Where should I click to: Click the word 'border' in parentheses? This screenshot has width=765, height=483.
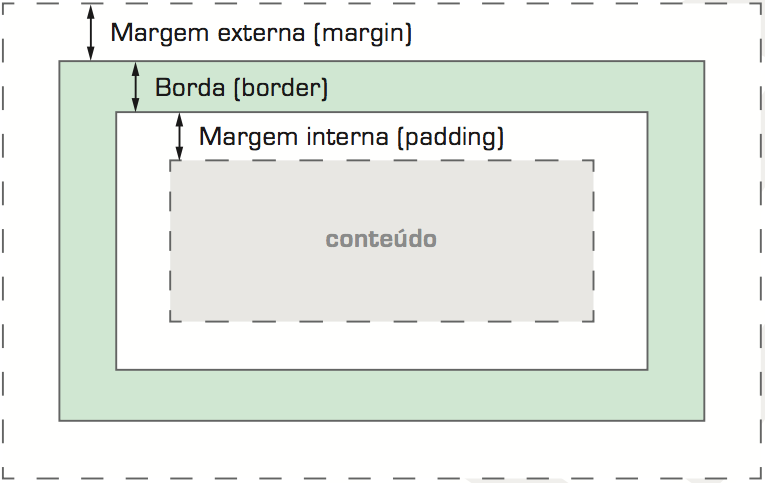[281, 88]
